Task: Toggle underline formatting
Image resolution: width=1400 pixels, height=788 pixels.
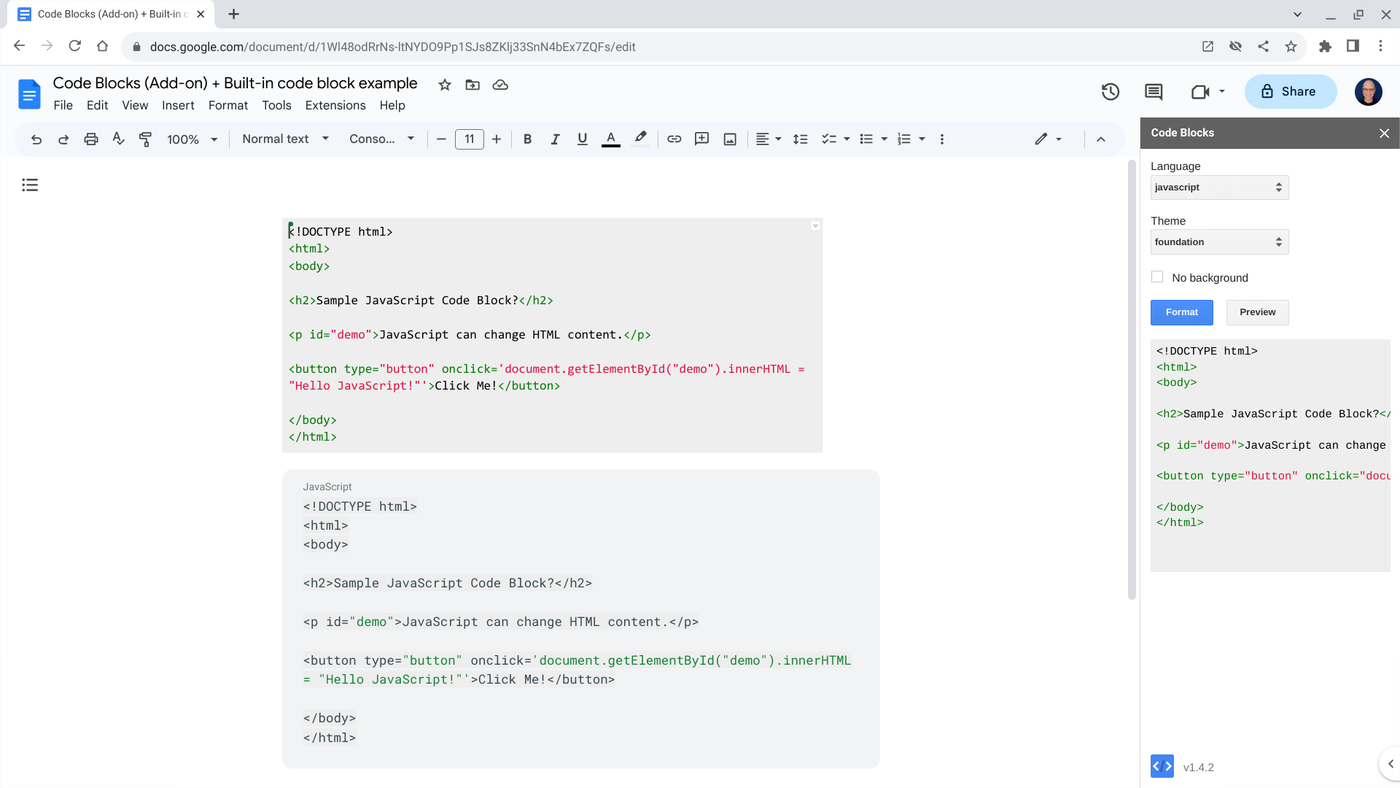Action: tap(582, 139)
